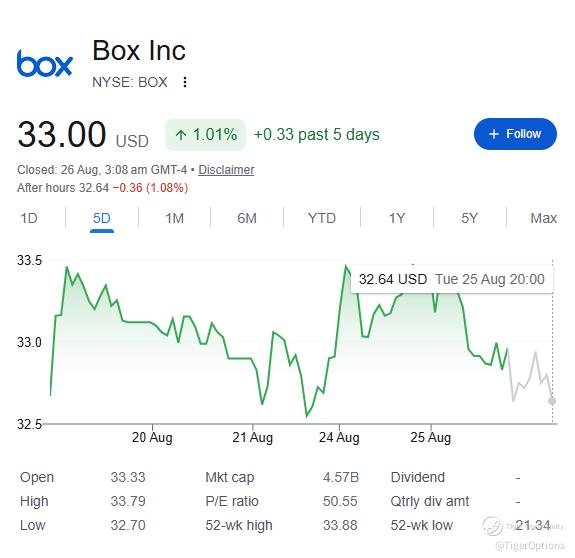The height and width of the screenshot is (558, 575).
Task: Switch chart to 1D range
Action: (x=29, y=219)
